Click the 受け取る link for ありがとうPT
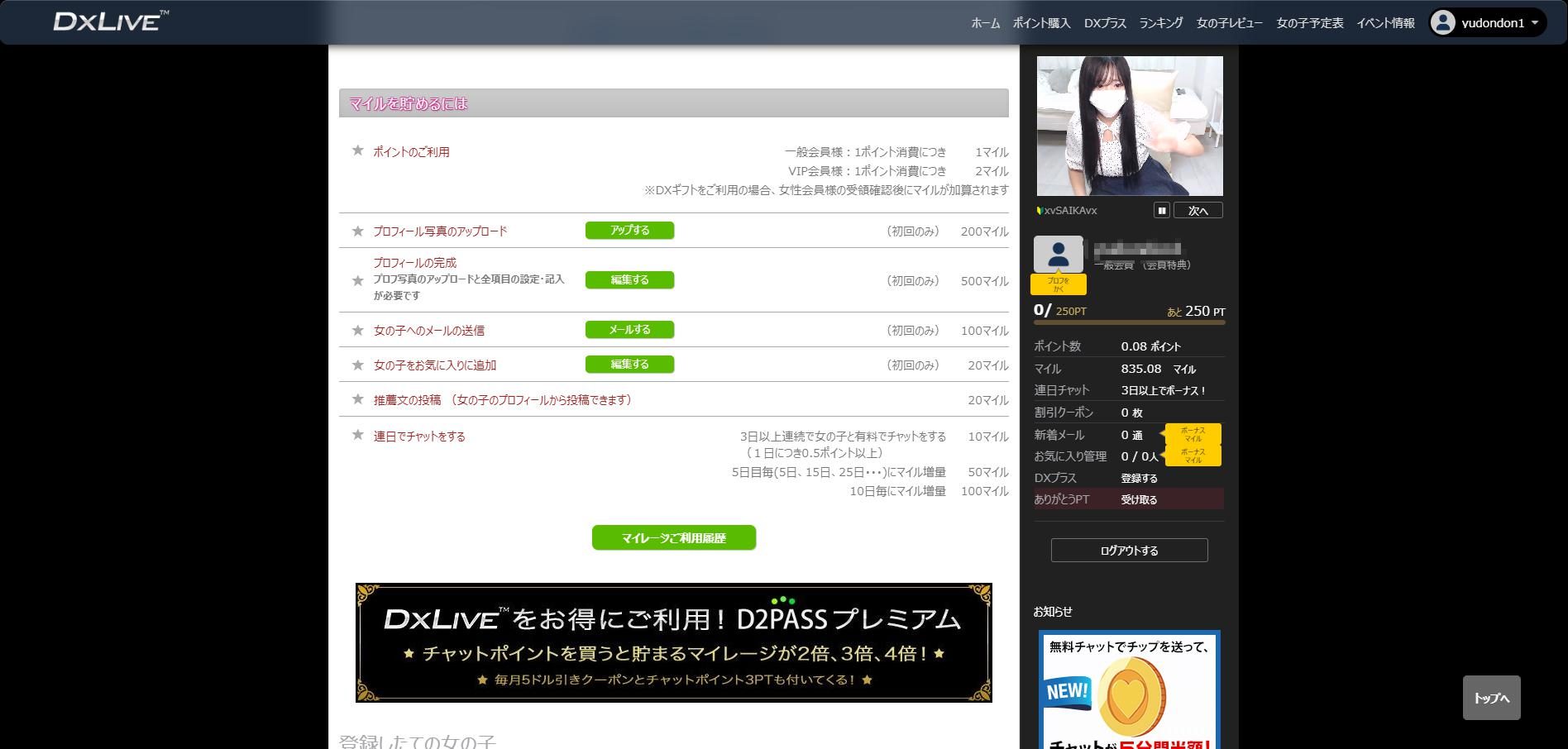1568x749 pixels. coord(1139,499)
